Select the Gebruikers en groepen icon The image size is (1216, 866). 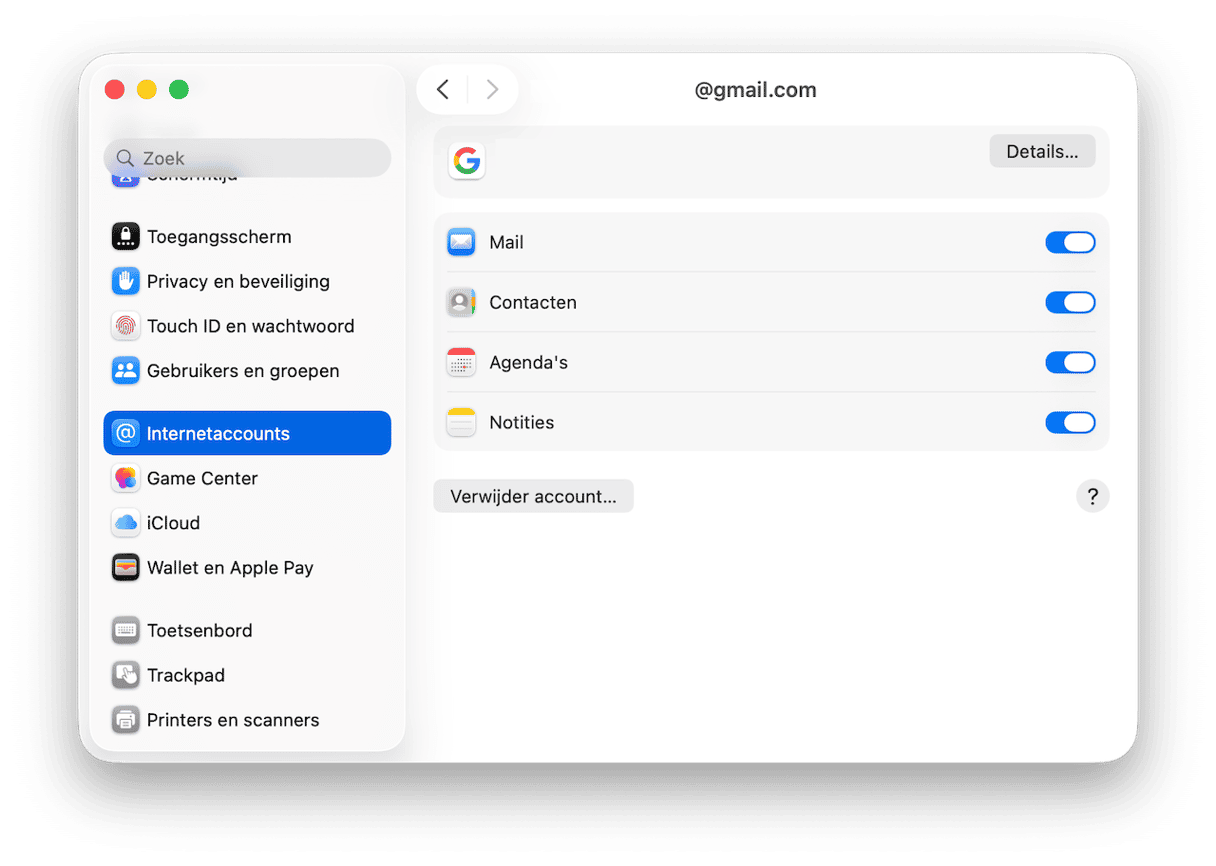pyautogui.click(x=125, y=371)
